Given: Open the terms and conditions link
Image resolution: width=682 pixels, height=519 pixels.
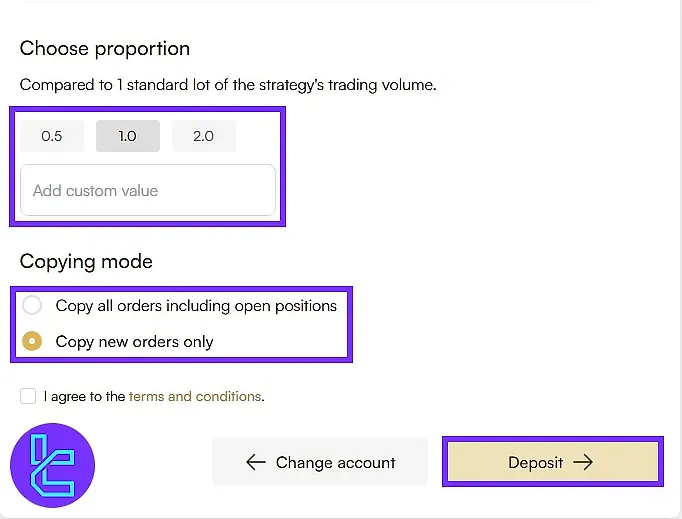Looking at the screenshot, I should pos(195,396).
